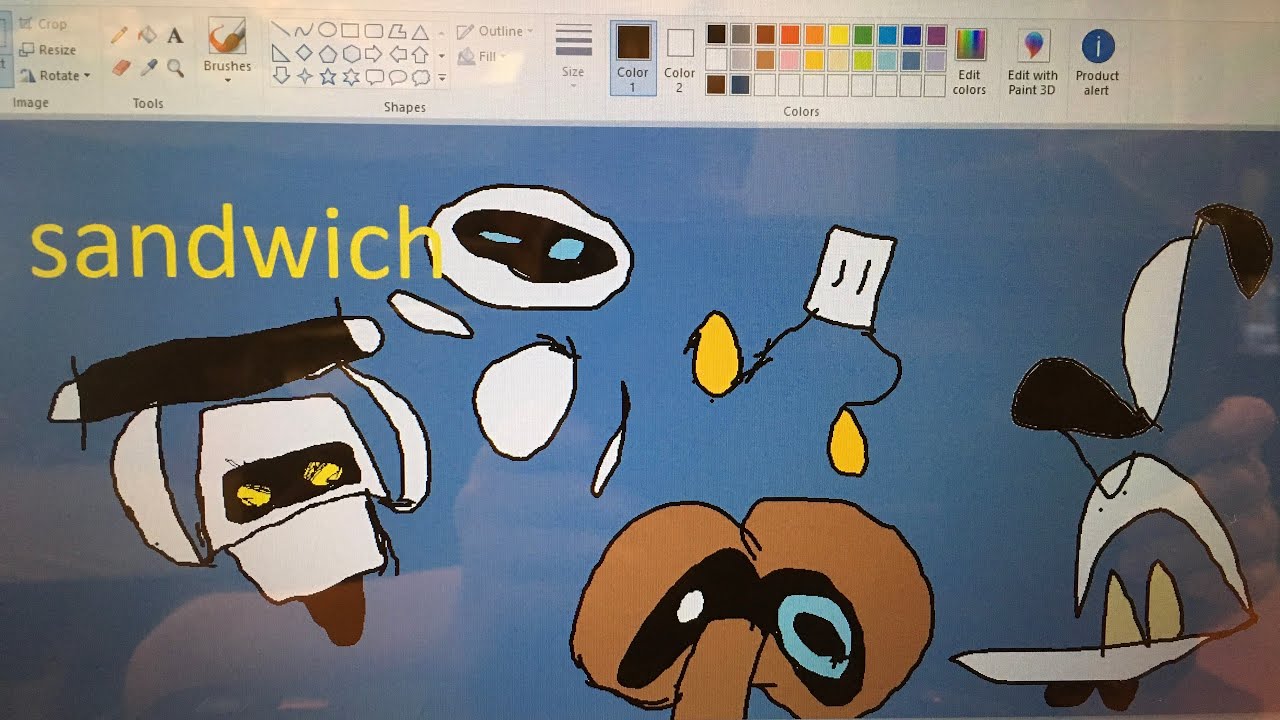Choose the Polygon shape
The width and height of the screenshot is (1280, 720).
pos(397,32)
